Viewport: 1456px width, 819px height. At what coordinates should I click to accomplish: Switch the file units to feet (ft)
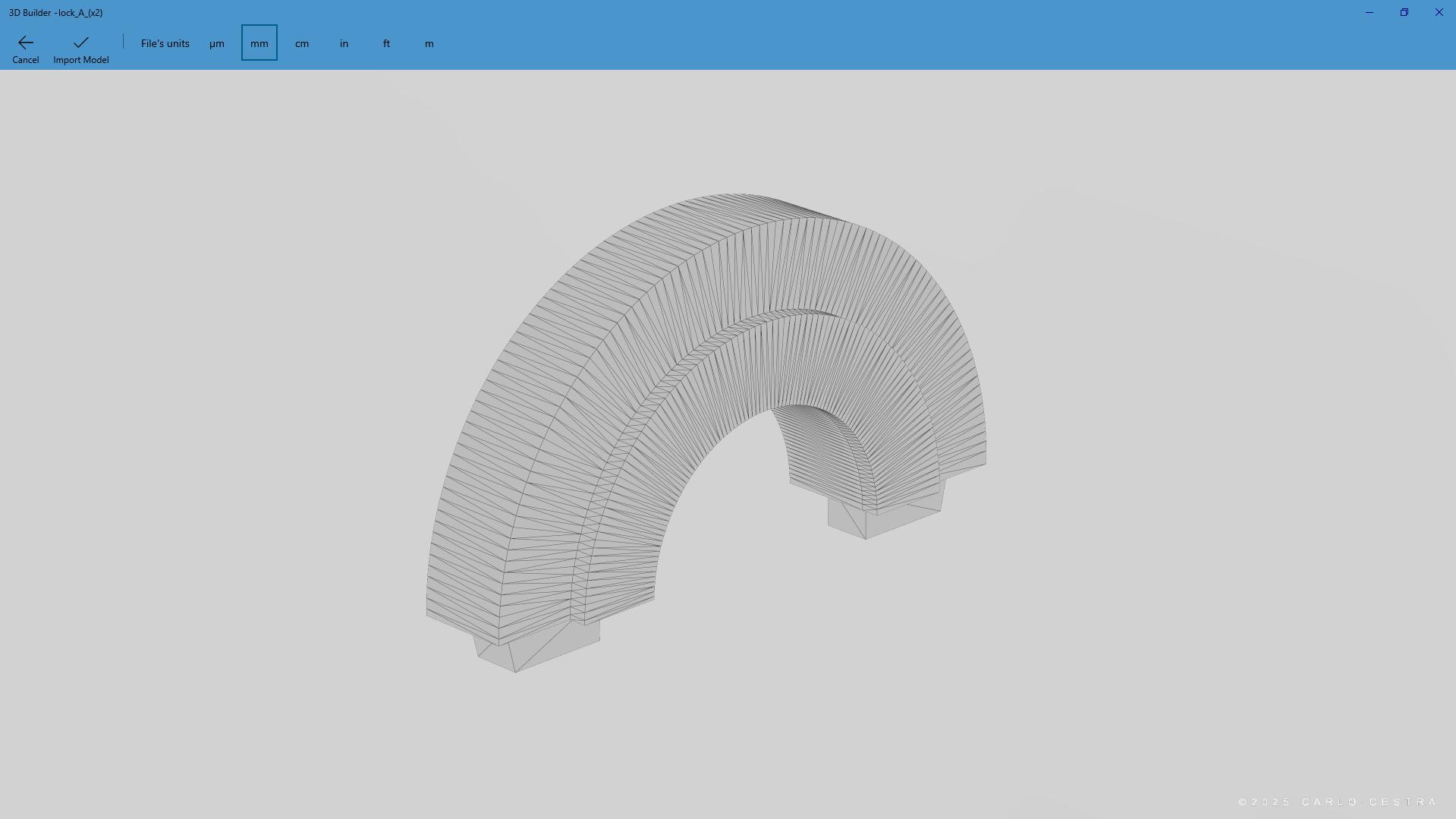point(387,43)
